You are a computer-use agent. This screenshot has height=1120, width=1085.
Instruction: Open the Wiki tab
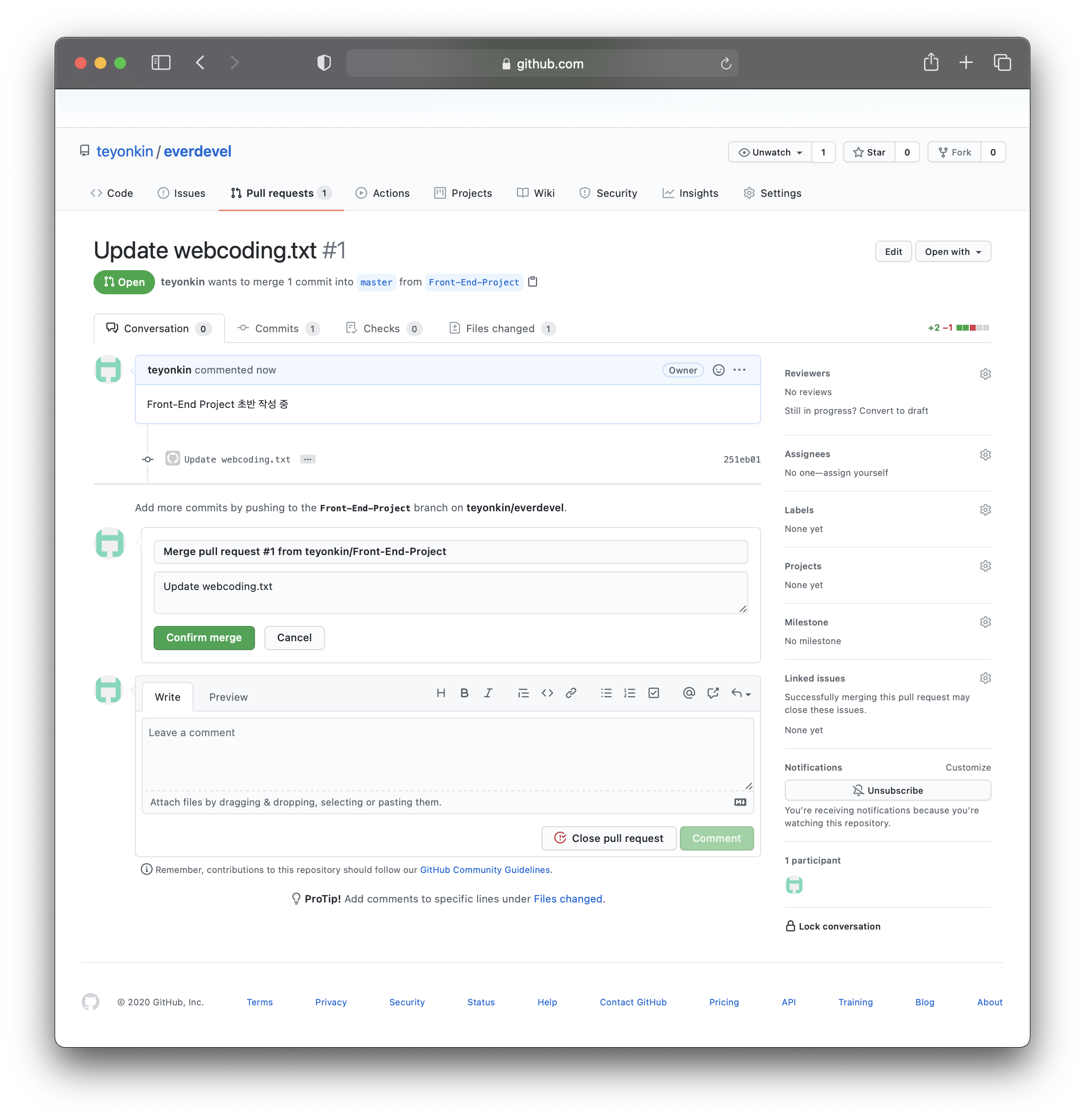pyautogui.click(x=536, y=193)
